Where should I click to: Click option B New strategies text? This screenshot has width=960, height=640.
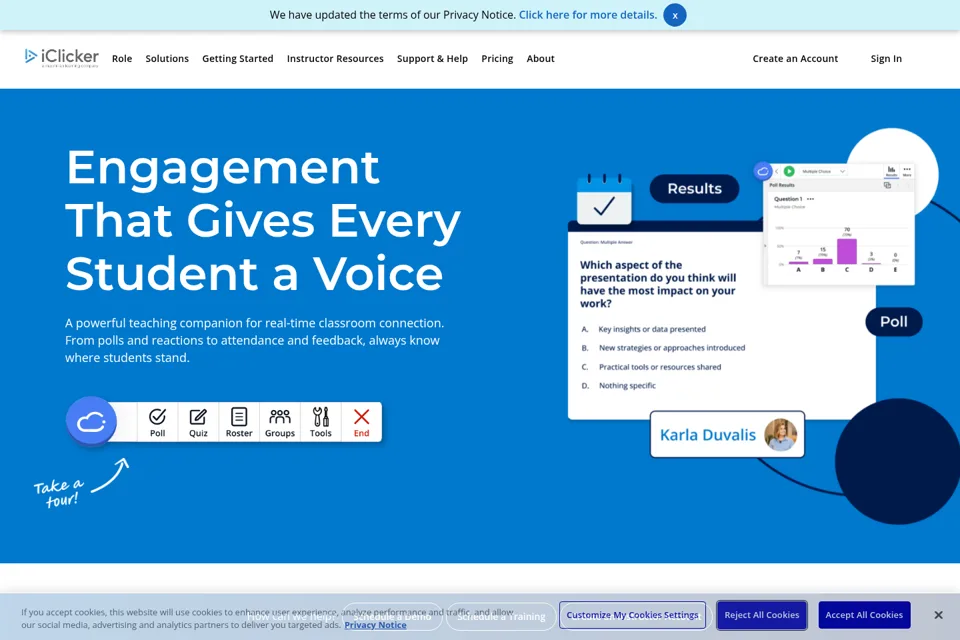pos(672,347)
